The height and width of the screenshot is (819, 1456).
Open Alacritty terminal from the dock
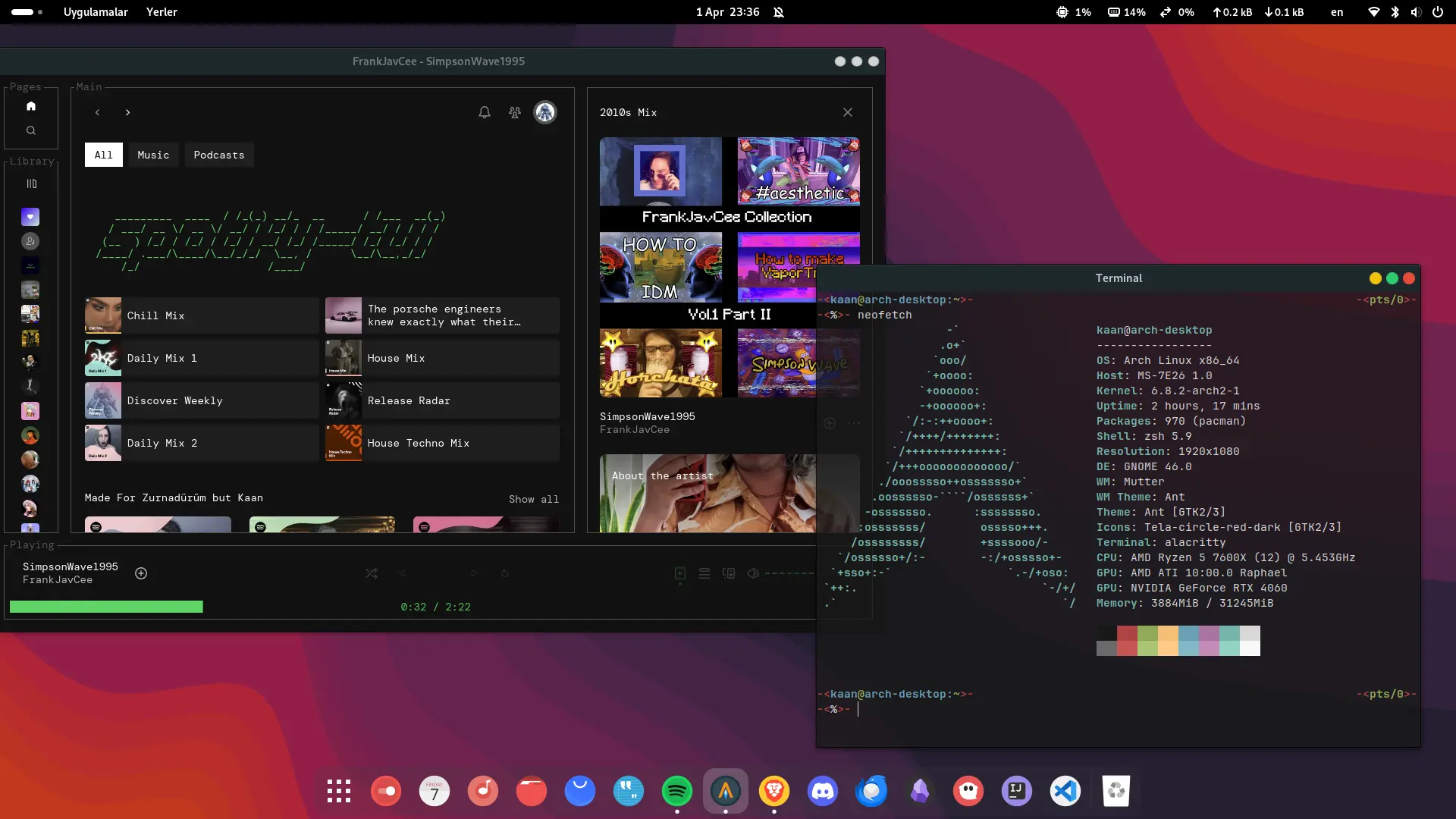726,791
